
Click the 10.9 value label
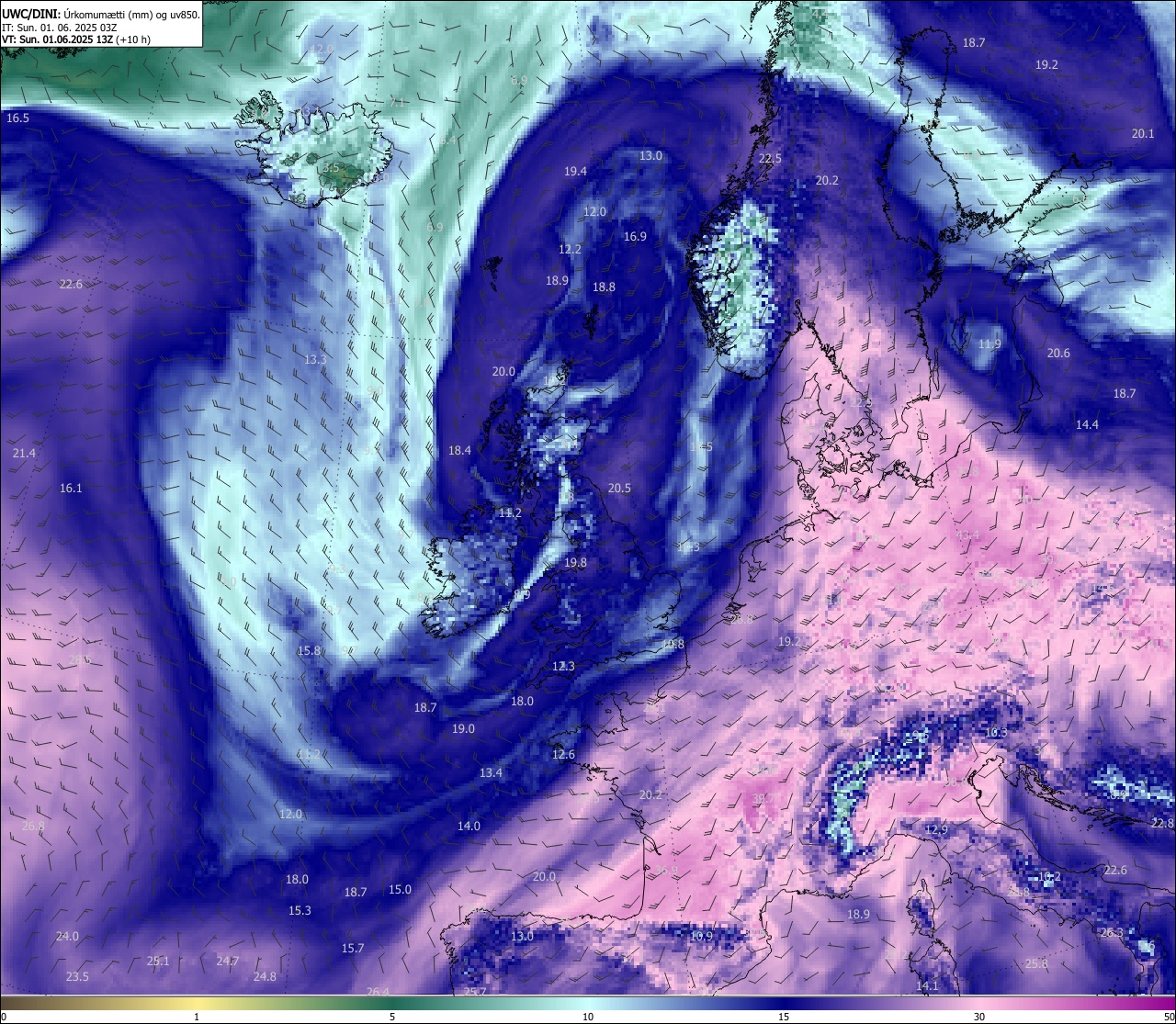[x=701, y=936]
